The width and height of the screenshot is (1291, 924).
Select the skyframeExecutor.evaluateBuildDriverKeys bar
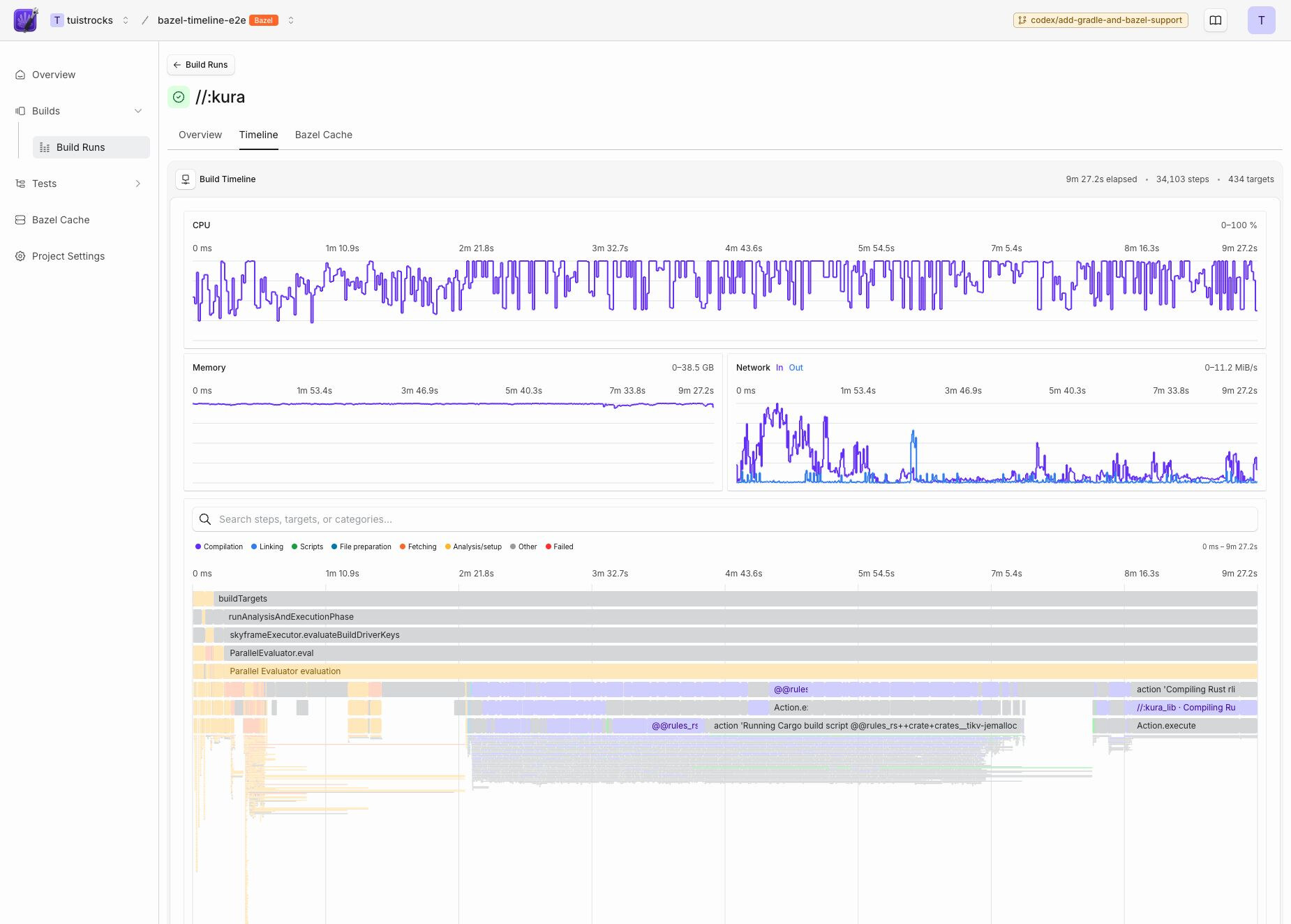741,635
